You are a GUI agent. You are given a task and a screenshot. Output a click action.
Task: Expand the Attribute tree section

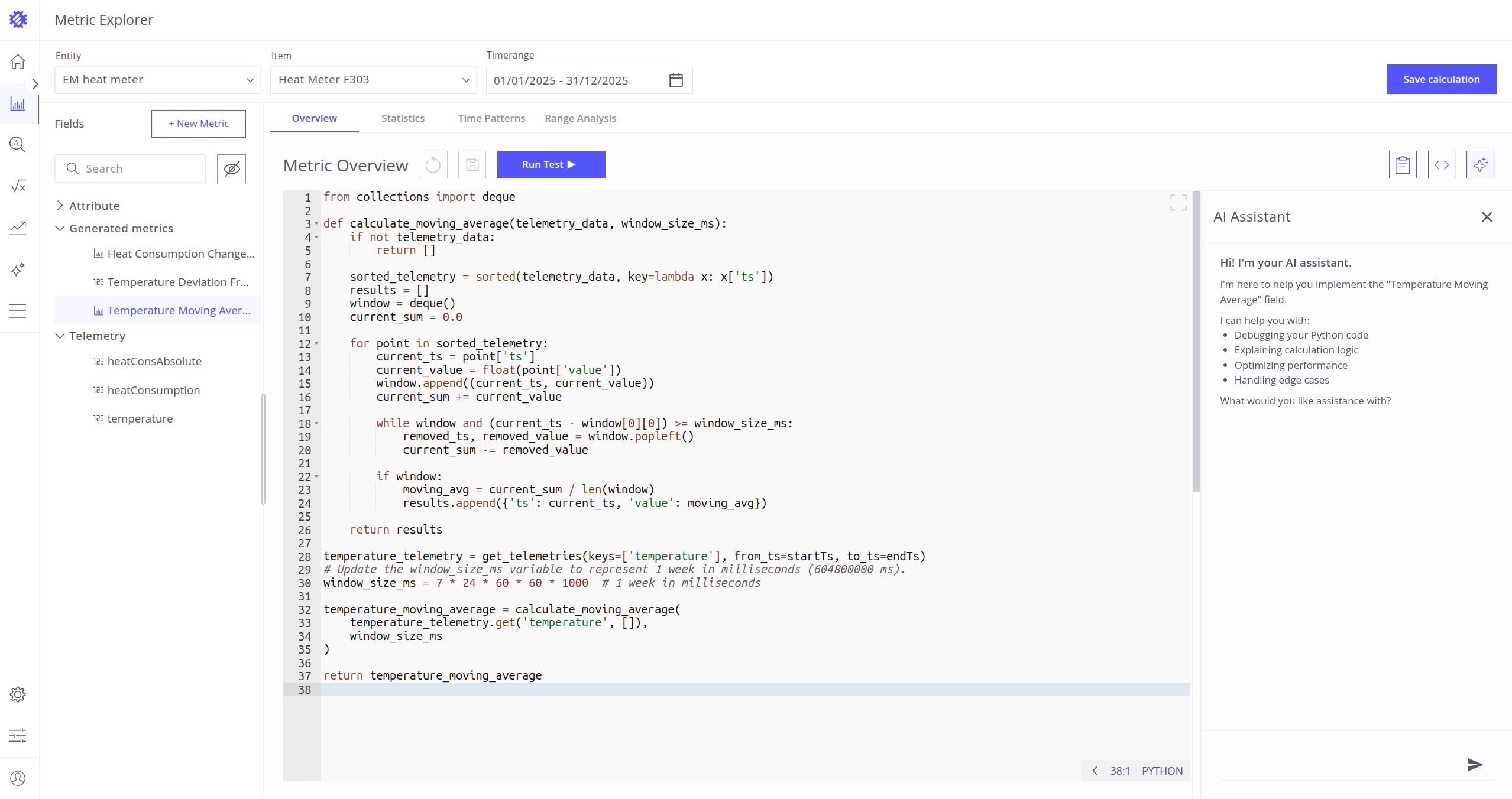click(x=60, y=206)
